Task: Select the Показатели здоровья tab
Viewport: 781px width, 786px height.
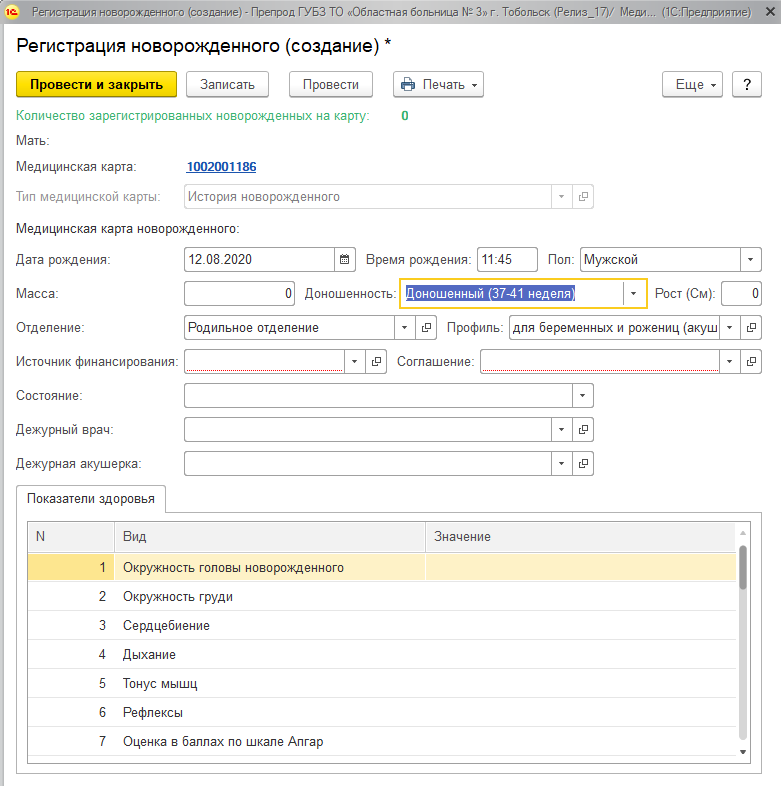Action: pyautogui.click(x=92, y=499)
